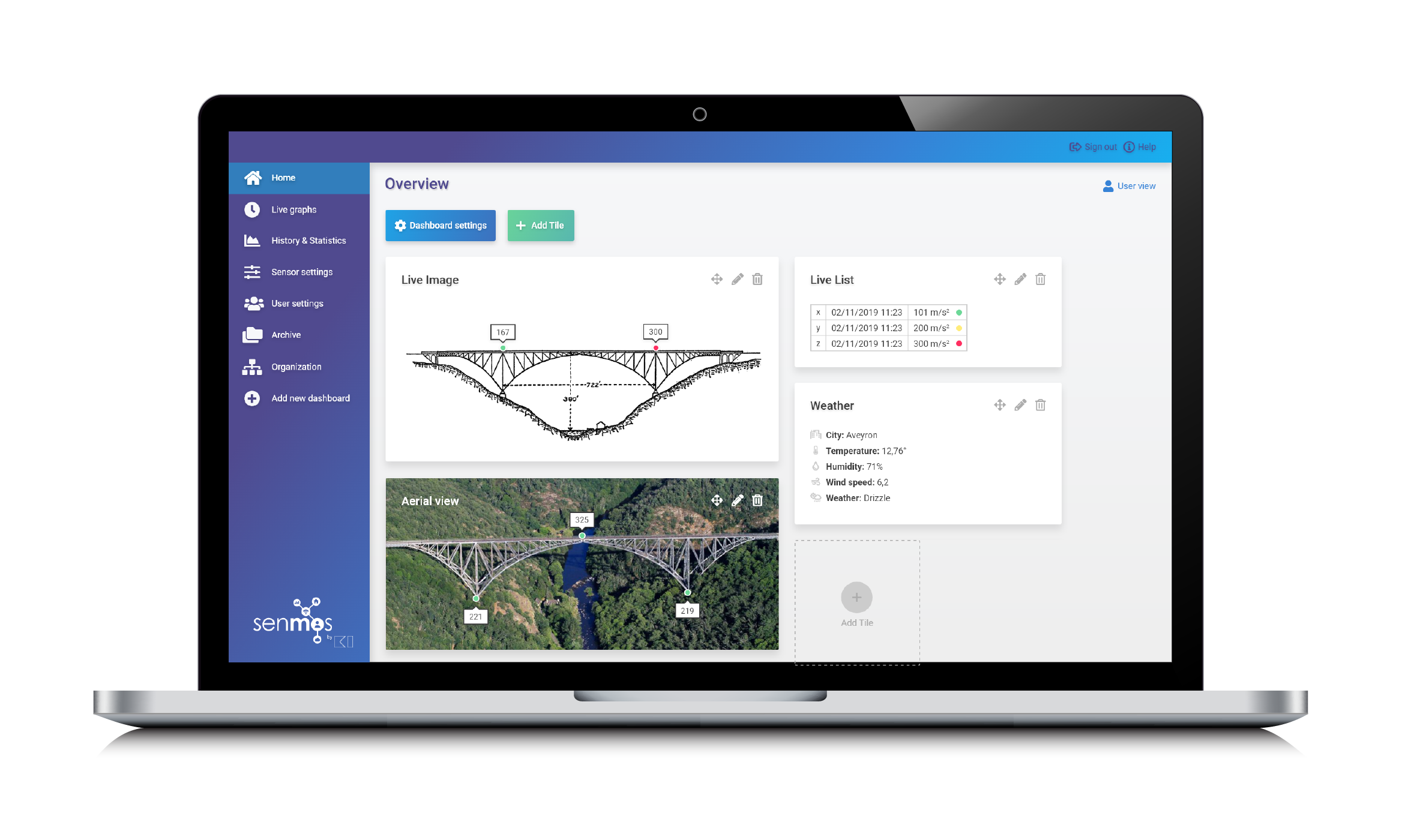The width and height of the screenshot is (1402, 840).
Task: Click the User Settings icon
Action: (x=252, y=303)
